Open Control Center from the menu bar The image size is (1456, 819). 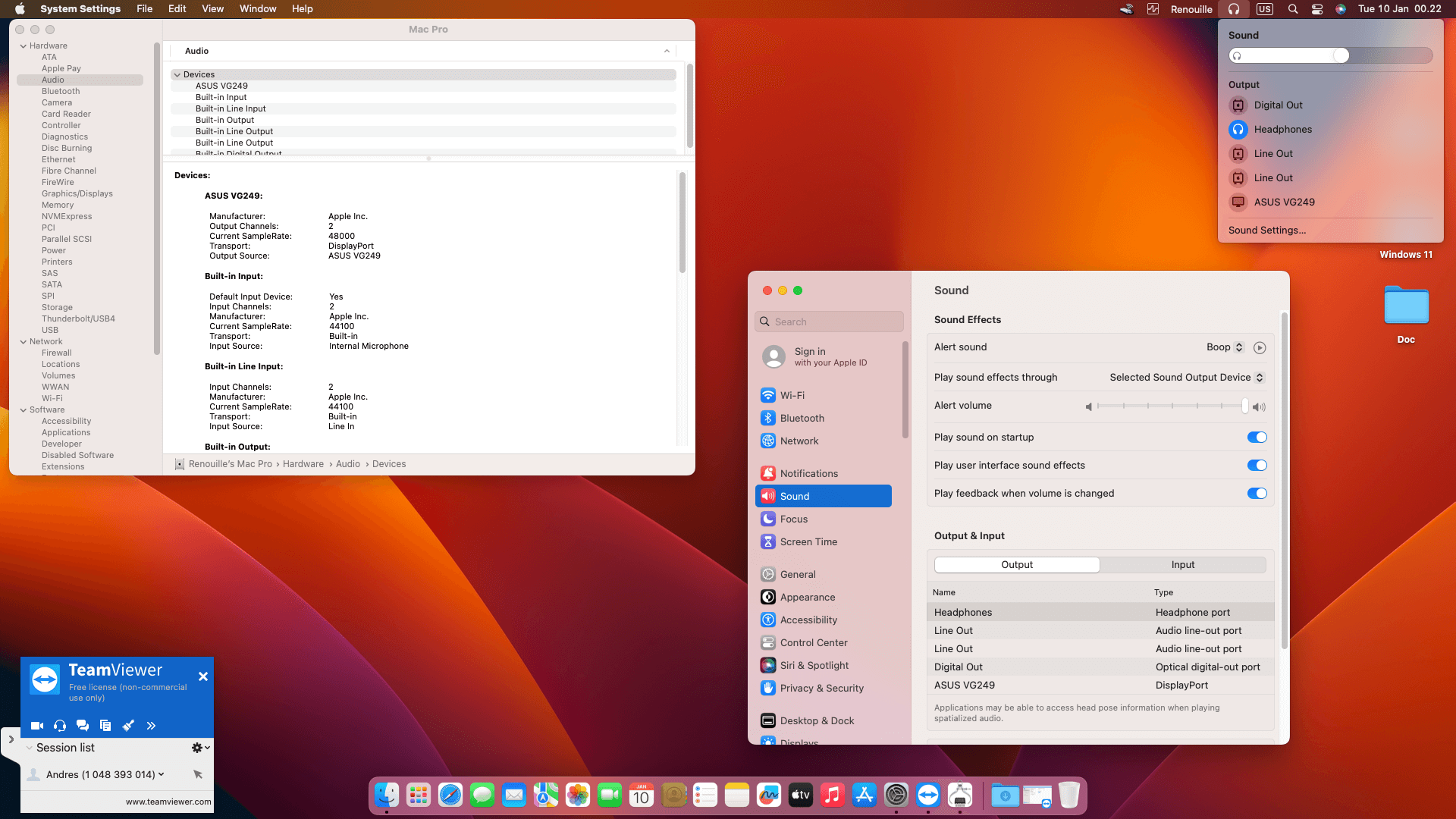coord(1317,9)
